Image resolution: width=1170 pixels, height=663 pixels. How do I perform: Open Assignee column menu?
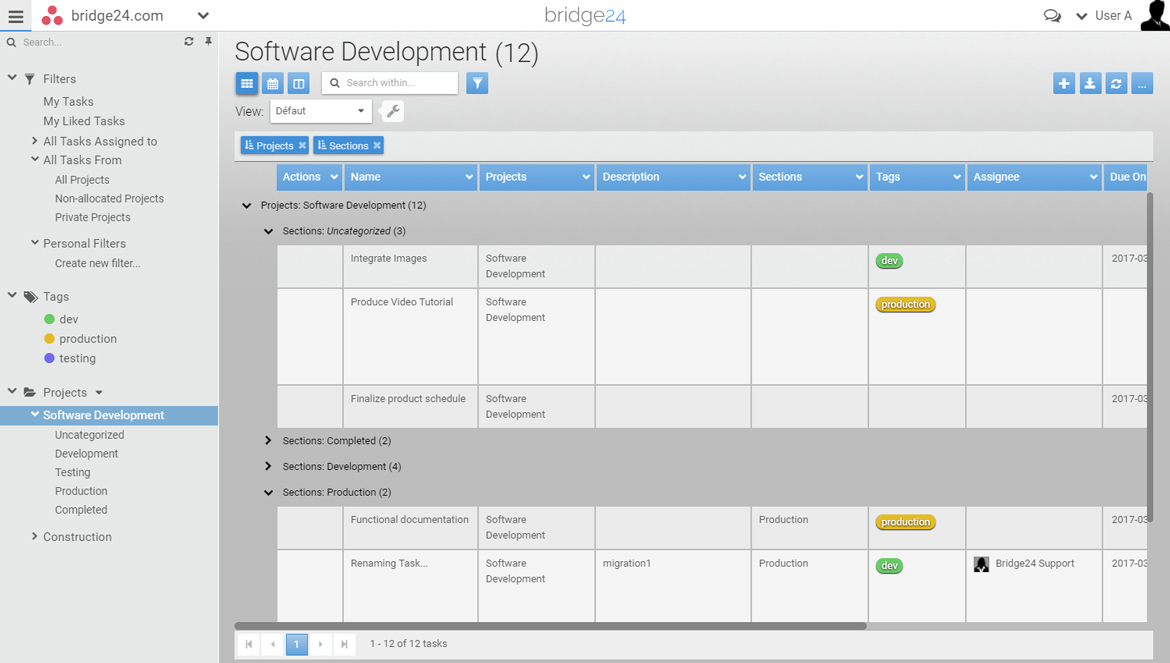[1093, 177]
